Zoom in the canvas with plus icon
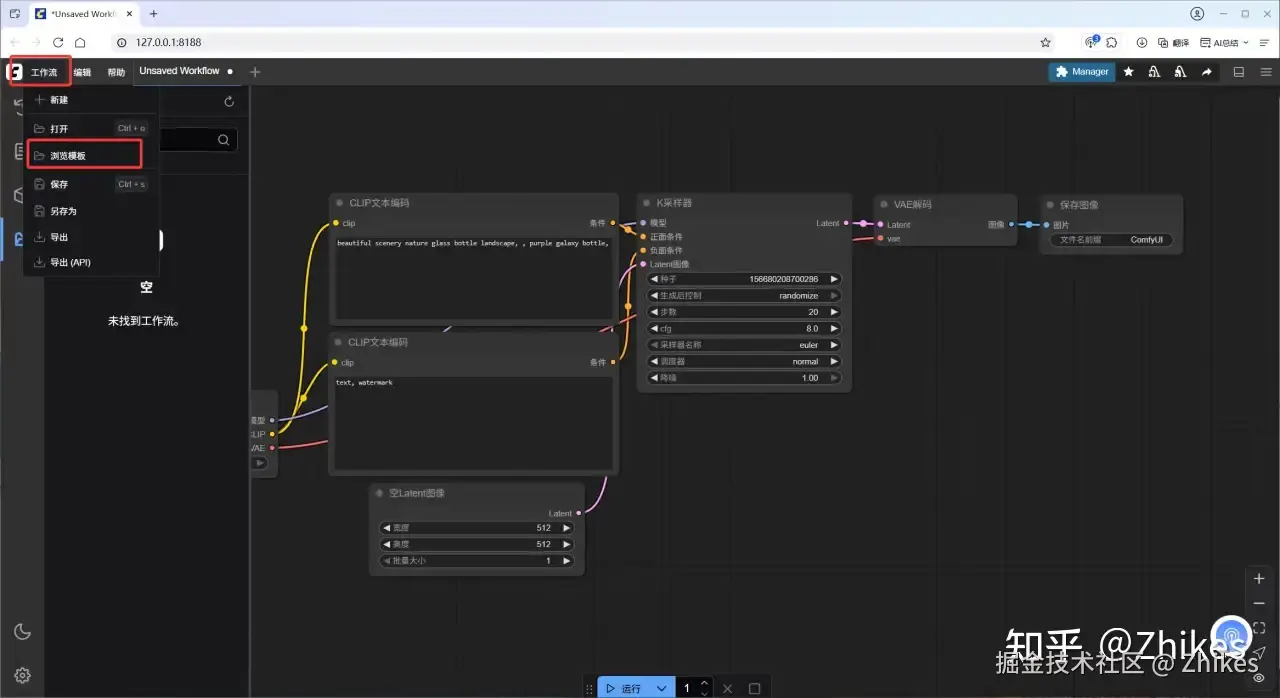The image size is (1280, 698). tap(1259, 579)
